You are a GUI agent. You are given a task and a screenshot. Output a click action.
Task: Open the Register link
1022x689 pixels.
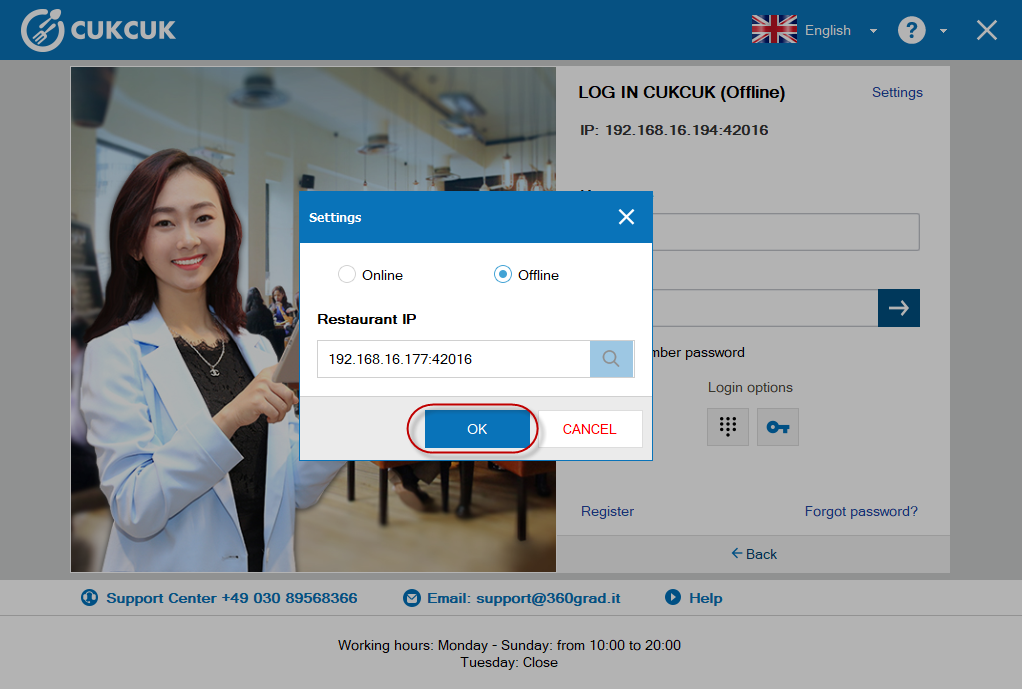(607, 512)
